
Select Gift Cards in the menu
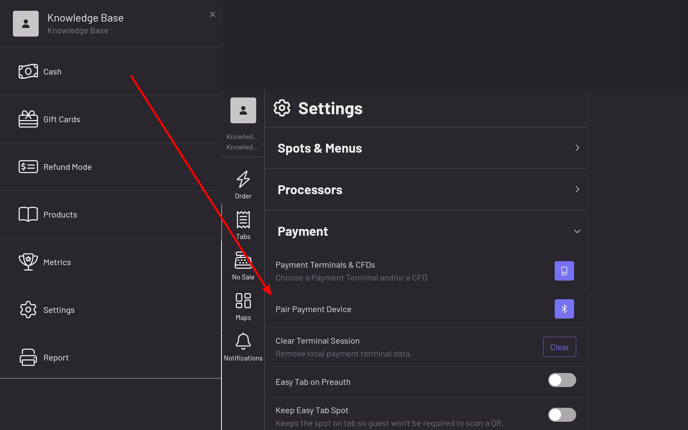point(60,119)
